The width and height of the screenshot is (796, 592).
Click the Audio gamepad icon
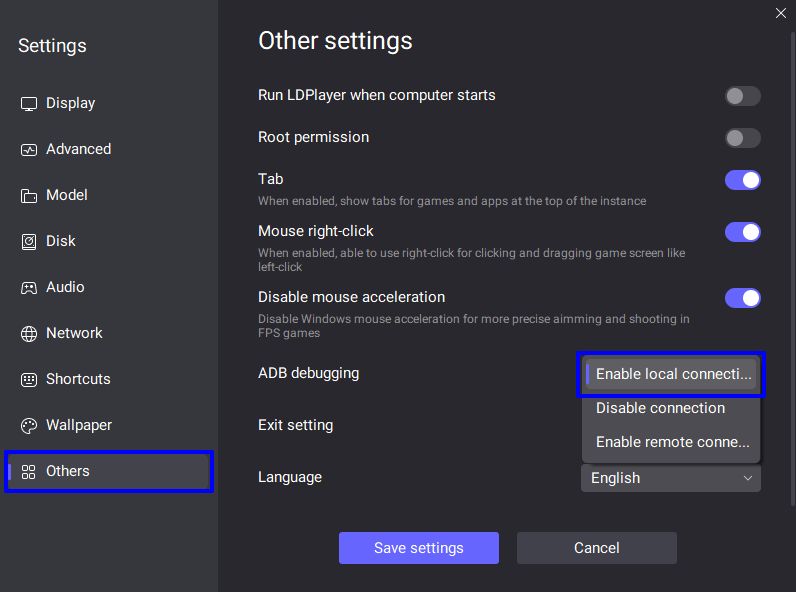click(x=29, y=288)
